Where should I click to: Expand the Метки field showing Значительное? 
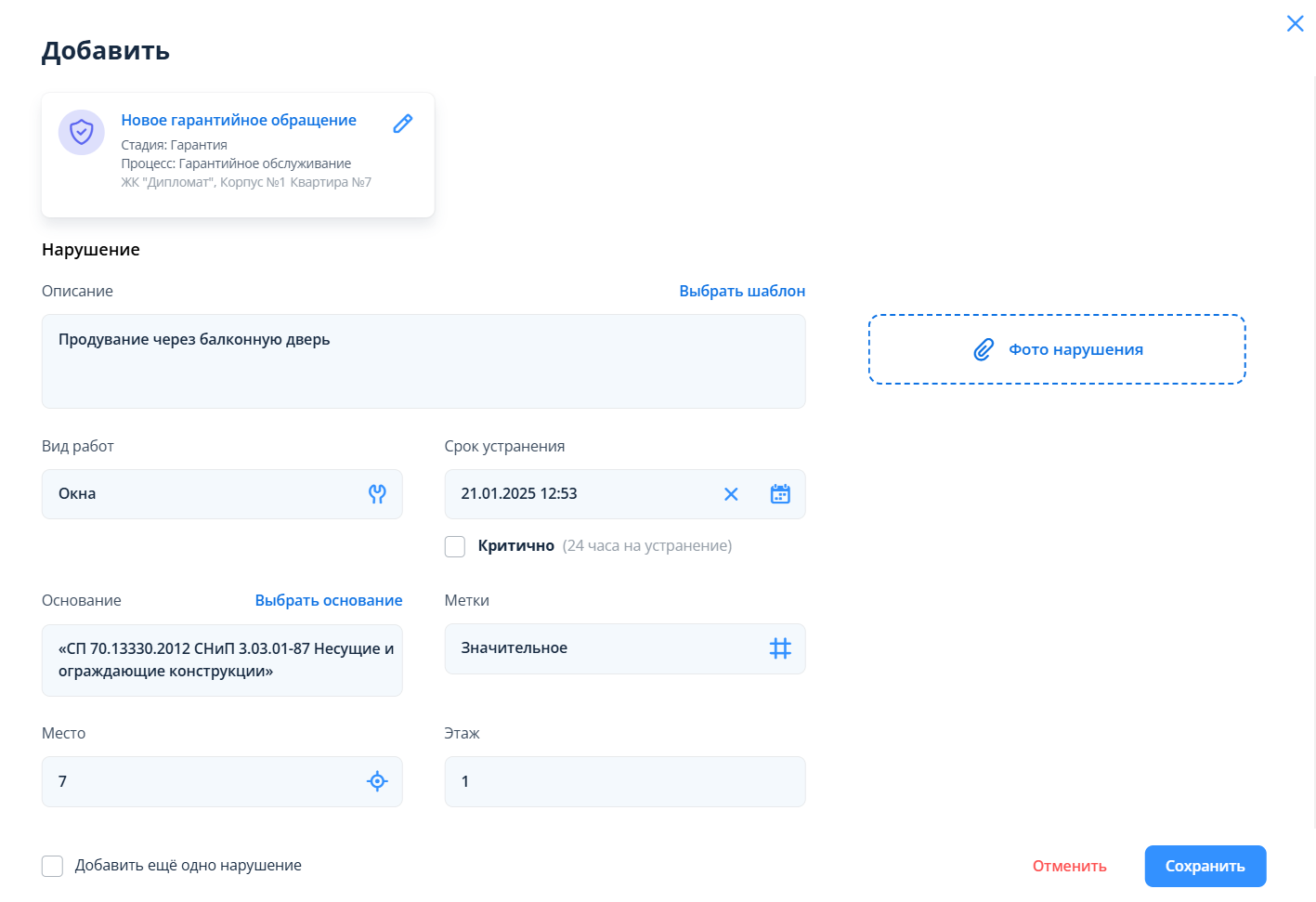click(604, 648)
